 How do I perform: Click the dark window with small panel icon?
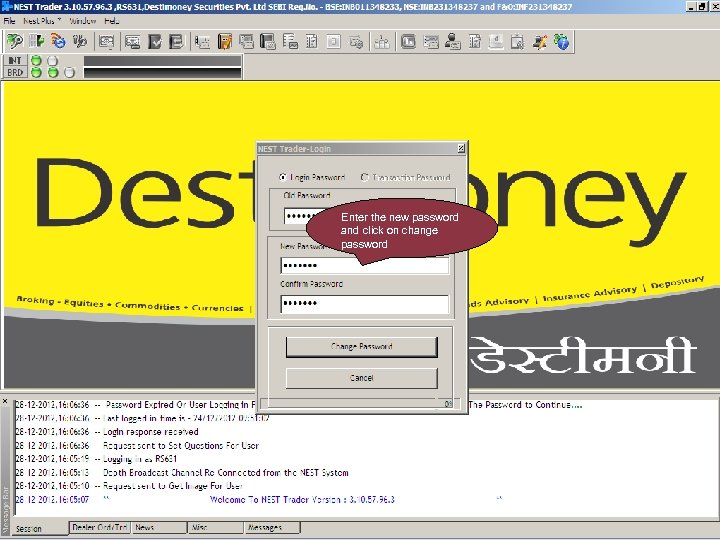pyautogui.click(x=268, y=42)
